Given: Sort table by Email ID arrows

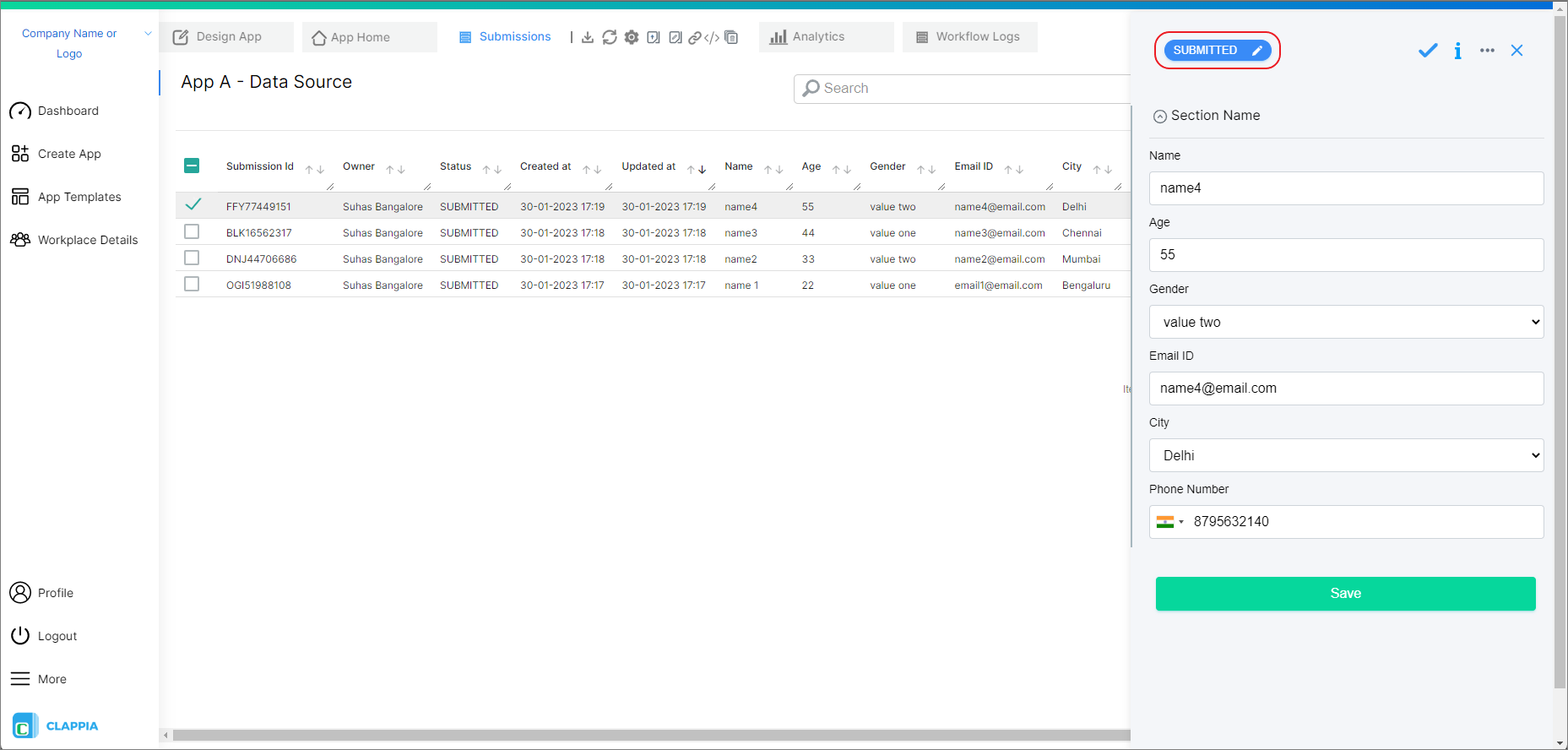Looking at the screenshot, I should (x=1014, y=169).
